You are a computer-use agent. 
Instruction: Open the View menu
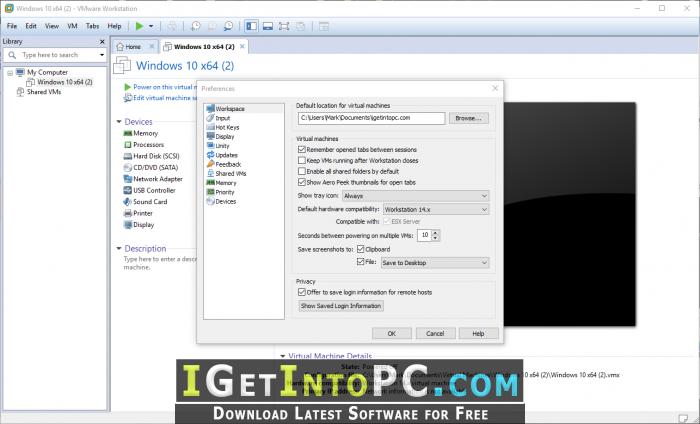tap(52, 26)
